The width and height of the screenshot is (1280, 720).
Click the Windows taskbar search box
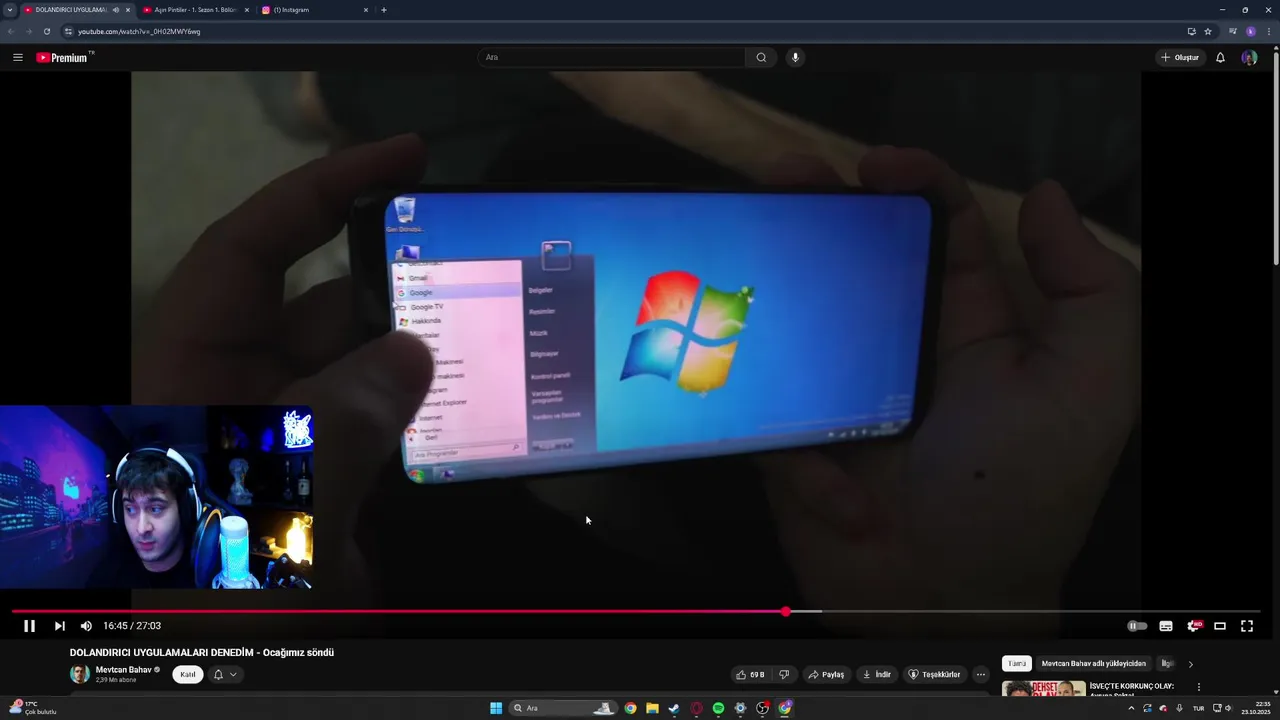[x=562, y=708]
